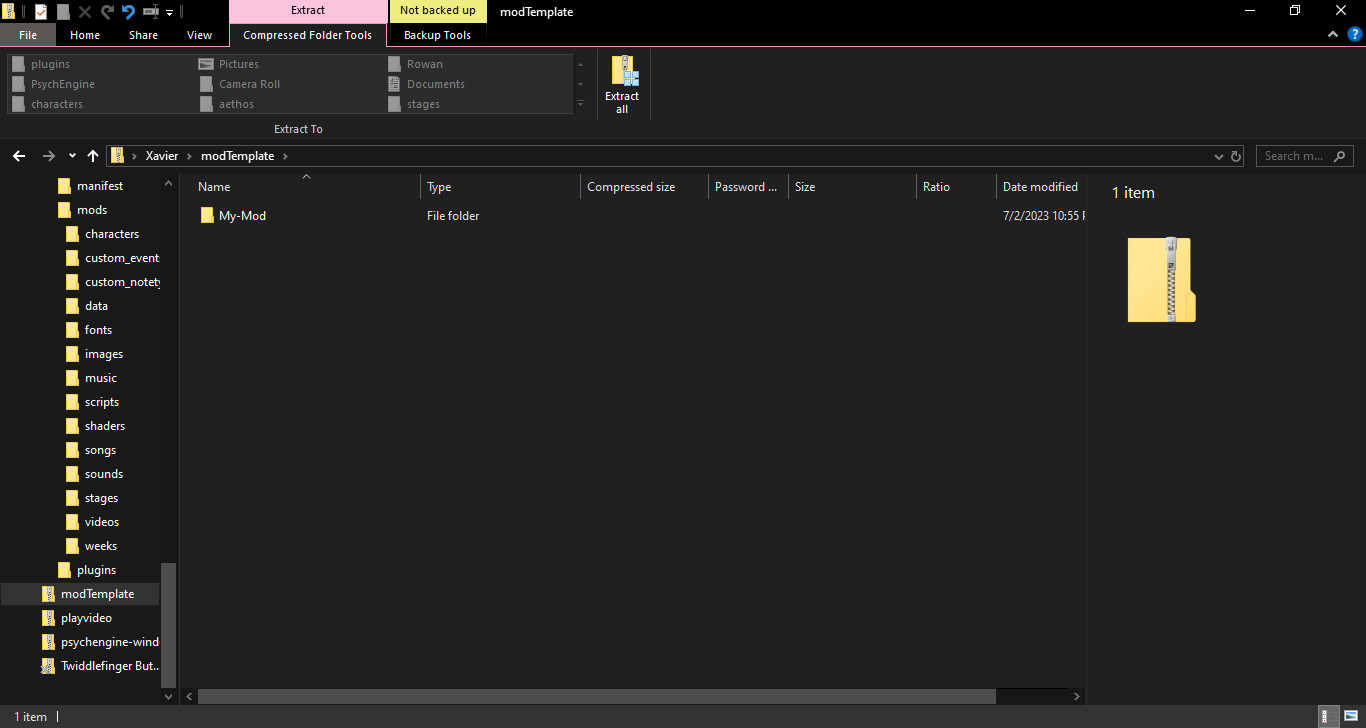The height and width of the screenshot is (728, 1366).
Task: Refresh the current folder view
Action: coord(1236,156)
